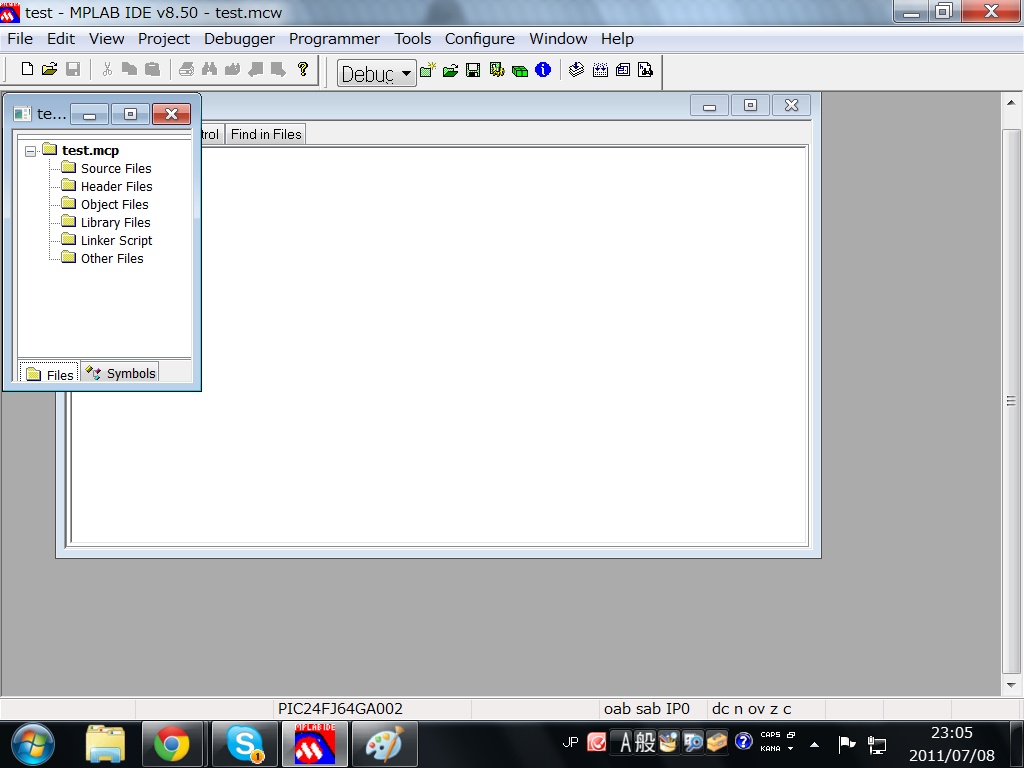Open the Window menu
The width and height of the screenshot is (1024, 768).
click(x=558, y=39)
